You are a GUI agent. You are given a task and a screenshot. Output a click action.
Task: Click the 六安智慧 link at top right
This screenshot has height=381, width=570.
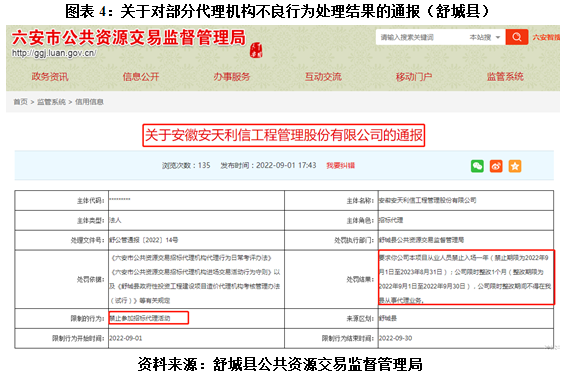546,37
